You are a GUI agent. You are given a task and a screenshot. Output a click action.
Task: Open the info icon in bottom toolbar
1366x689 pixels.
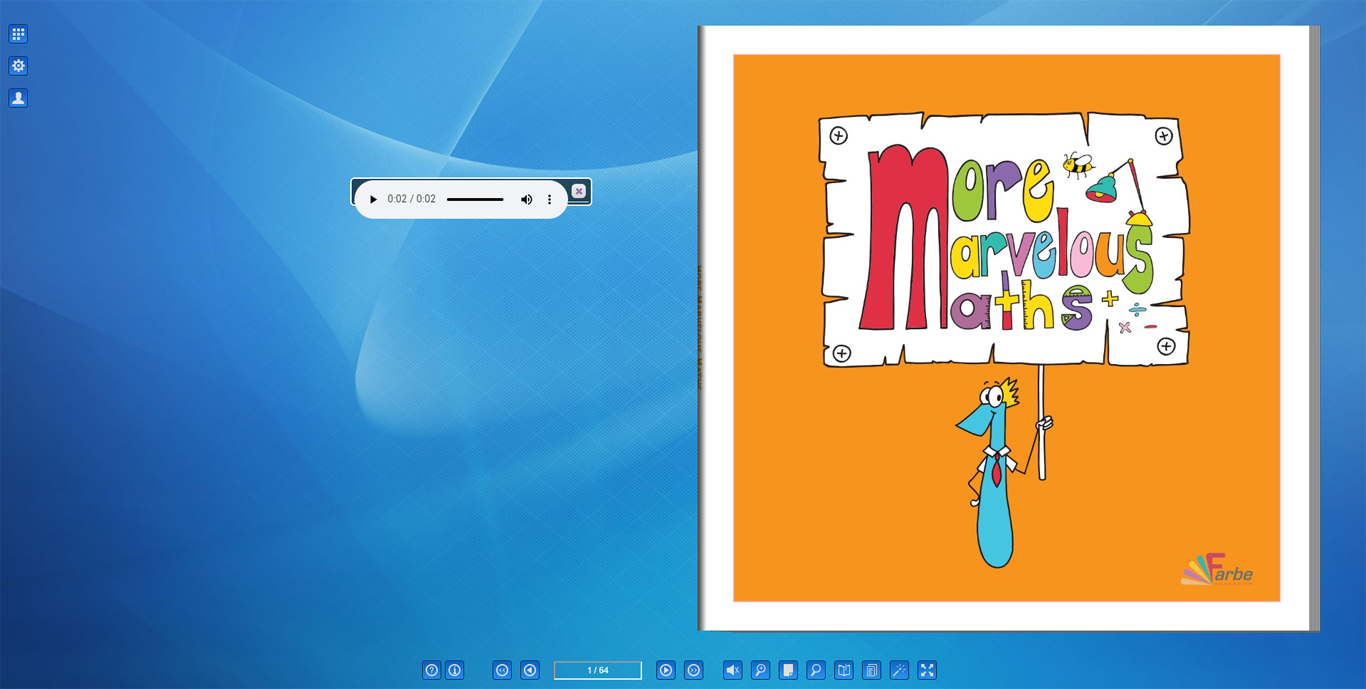[455, 670]
